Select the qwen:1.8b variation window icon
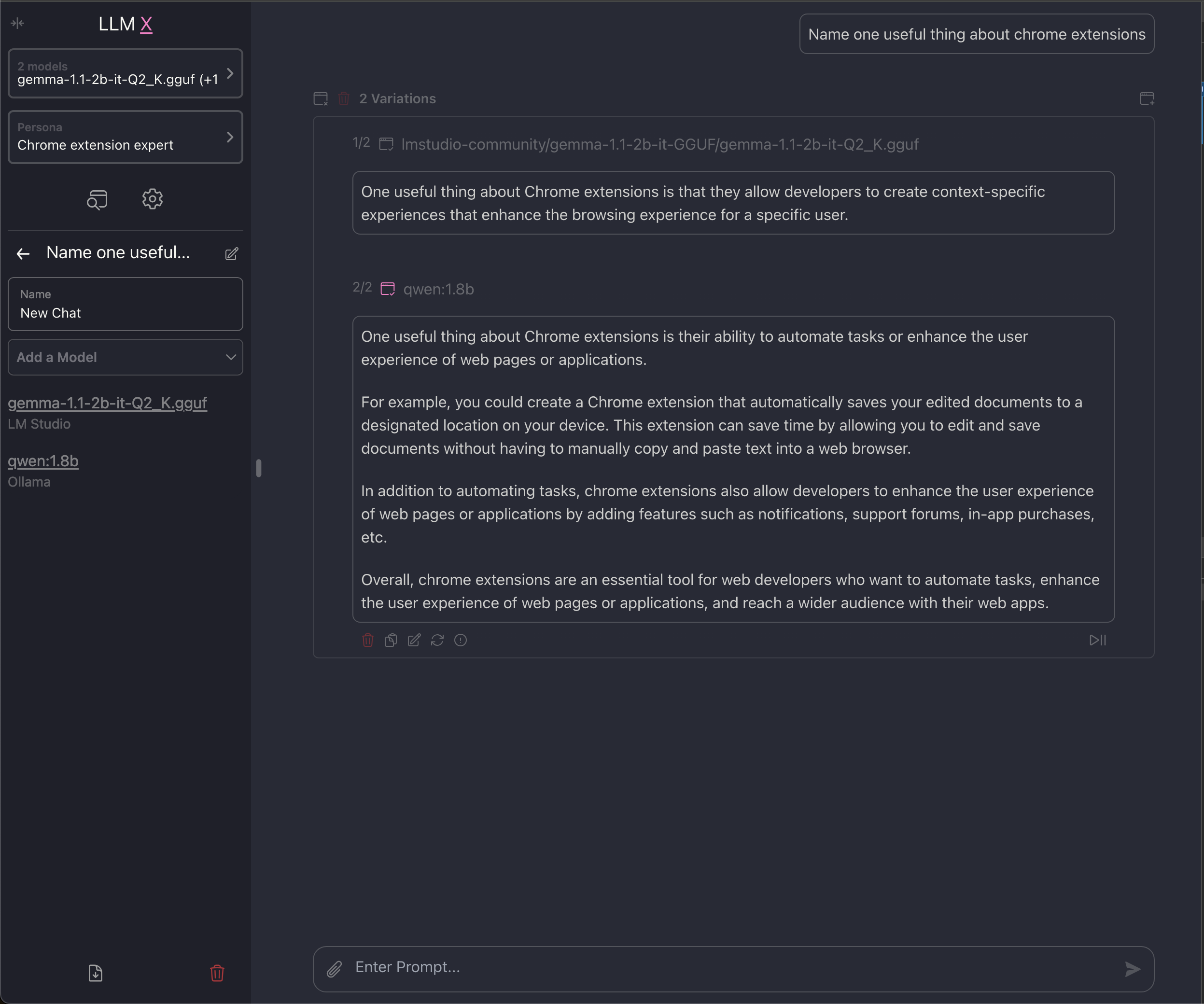The image size is (1204, 1004). click(388, 289)
